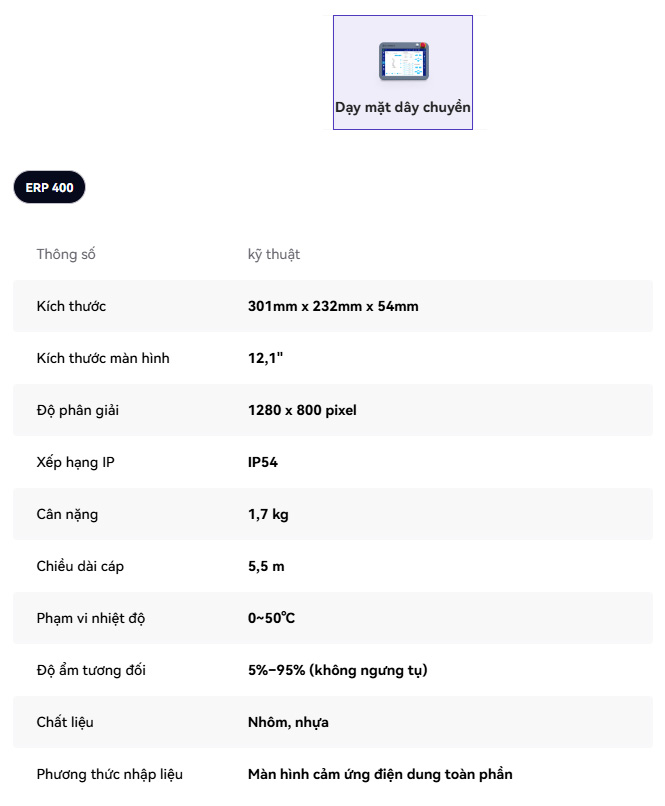Image resolution: width=665 pixels, height=806 pixels.
Task: Select the "Độ ẩm tương đối" row label
Action: pyautogui.click(x=91, y=670)
